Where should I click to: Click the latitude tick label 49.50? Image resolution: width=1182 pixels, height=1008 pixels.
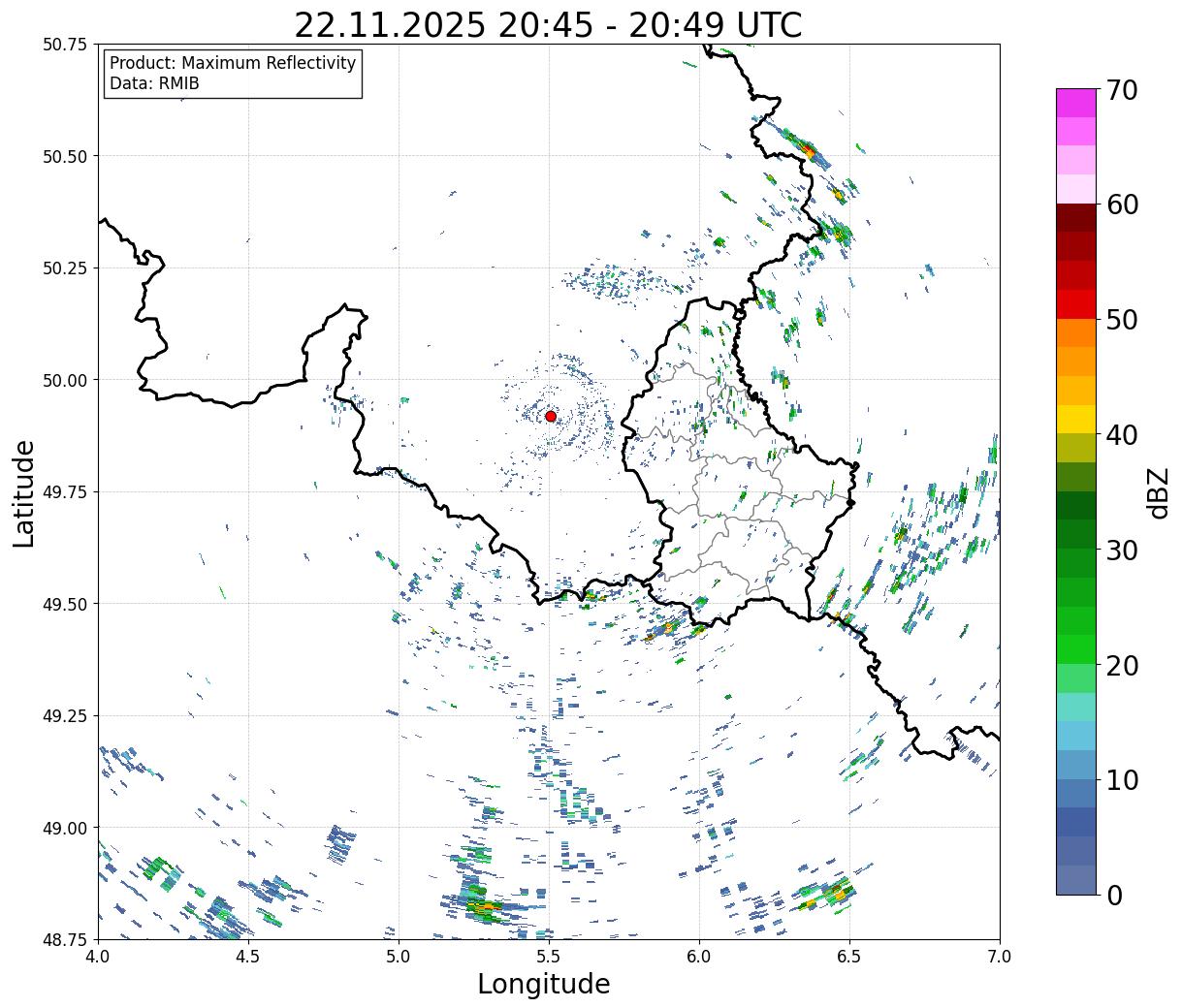tap(65, 604)
